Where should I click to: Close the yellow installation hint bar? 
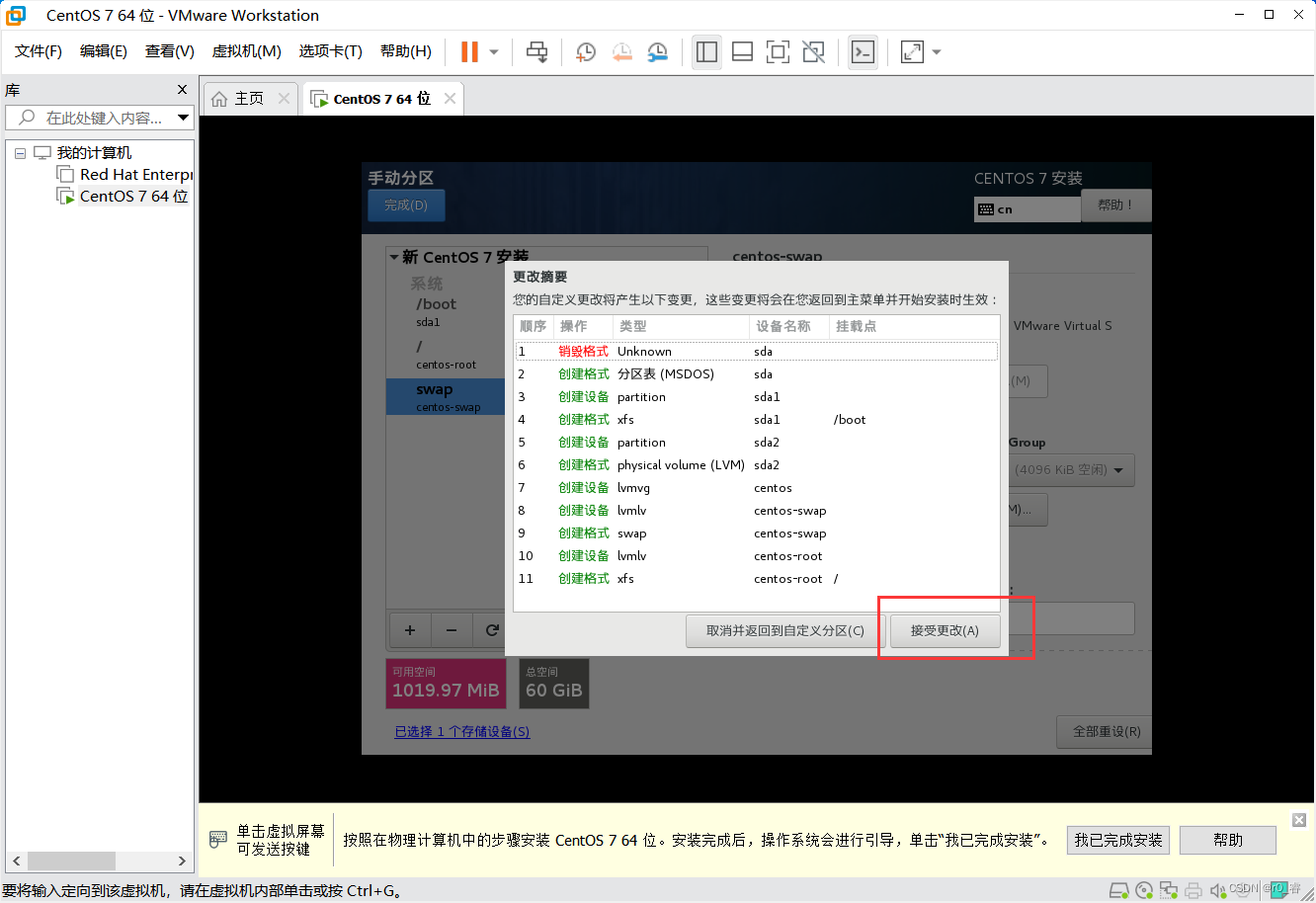[1299, 820]
